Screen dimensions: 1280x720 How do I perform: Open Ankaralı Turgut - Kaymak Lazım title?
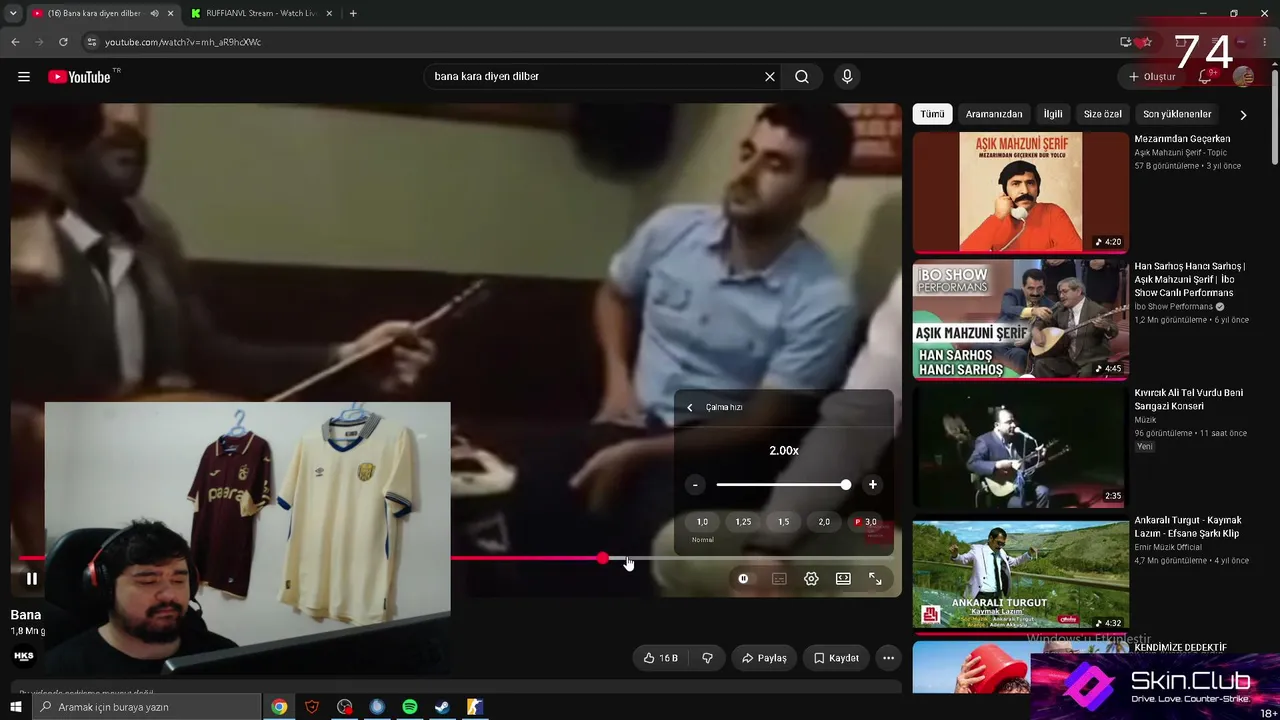1188,527
